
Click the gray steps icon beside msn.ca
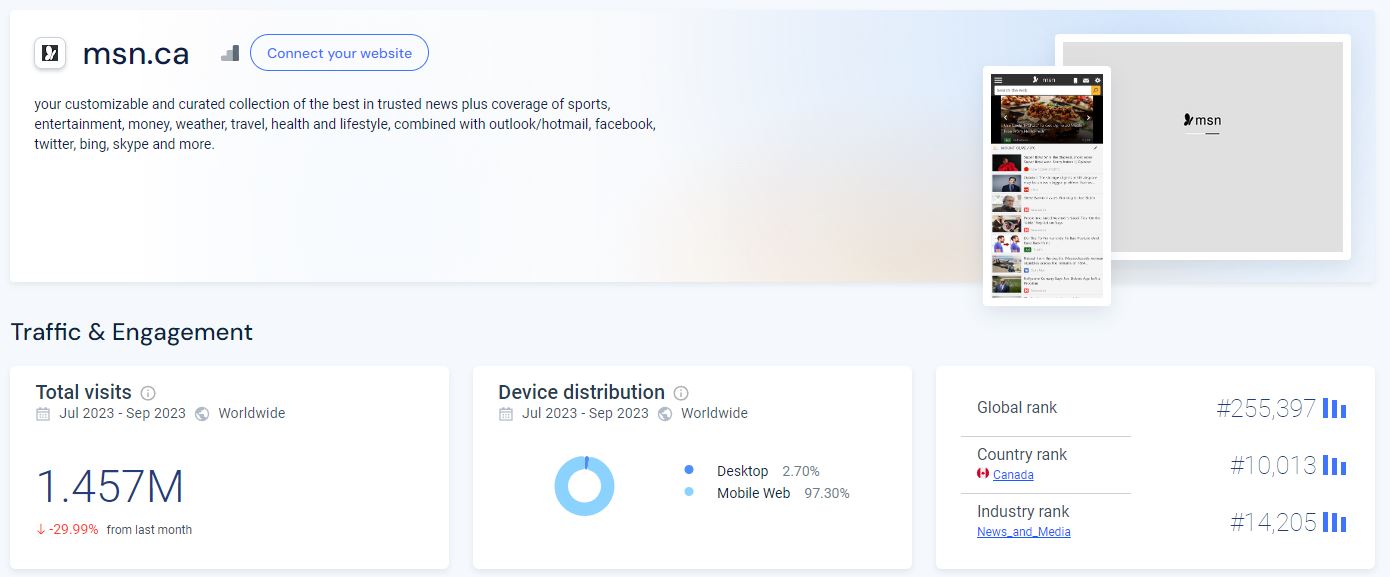coord(230,53)
